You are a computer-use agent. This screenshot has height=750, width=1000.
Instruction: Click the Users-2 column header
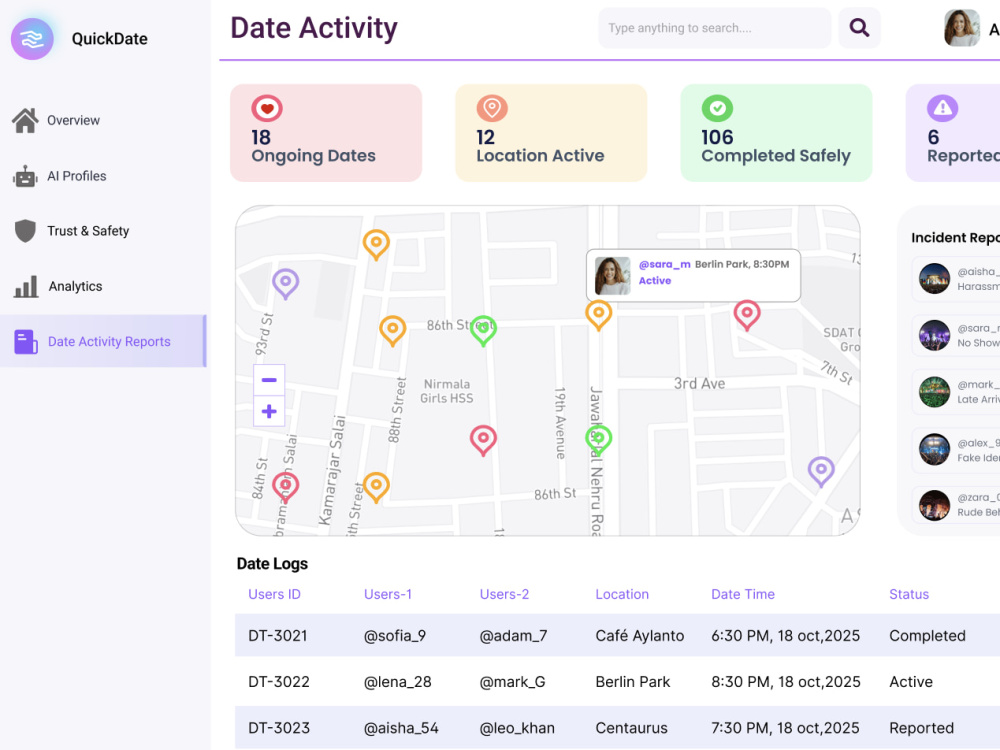click(x=504, y=594)
